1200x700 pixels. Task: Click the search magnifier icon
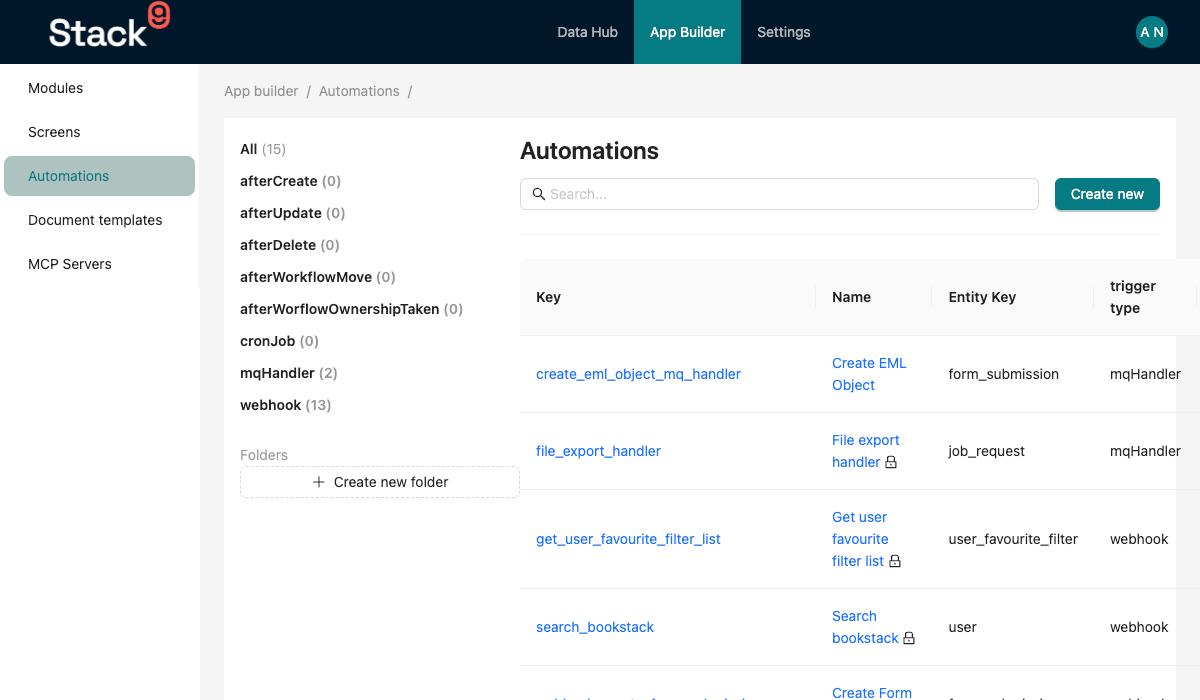point(538,194)
